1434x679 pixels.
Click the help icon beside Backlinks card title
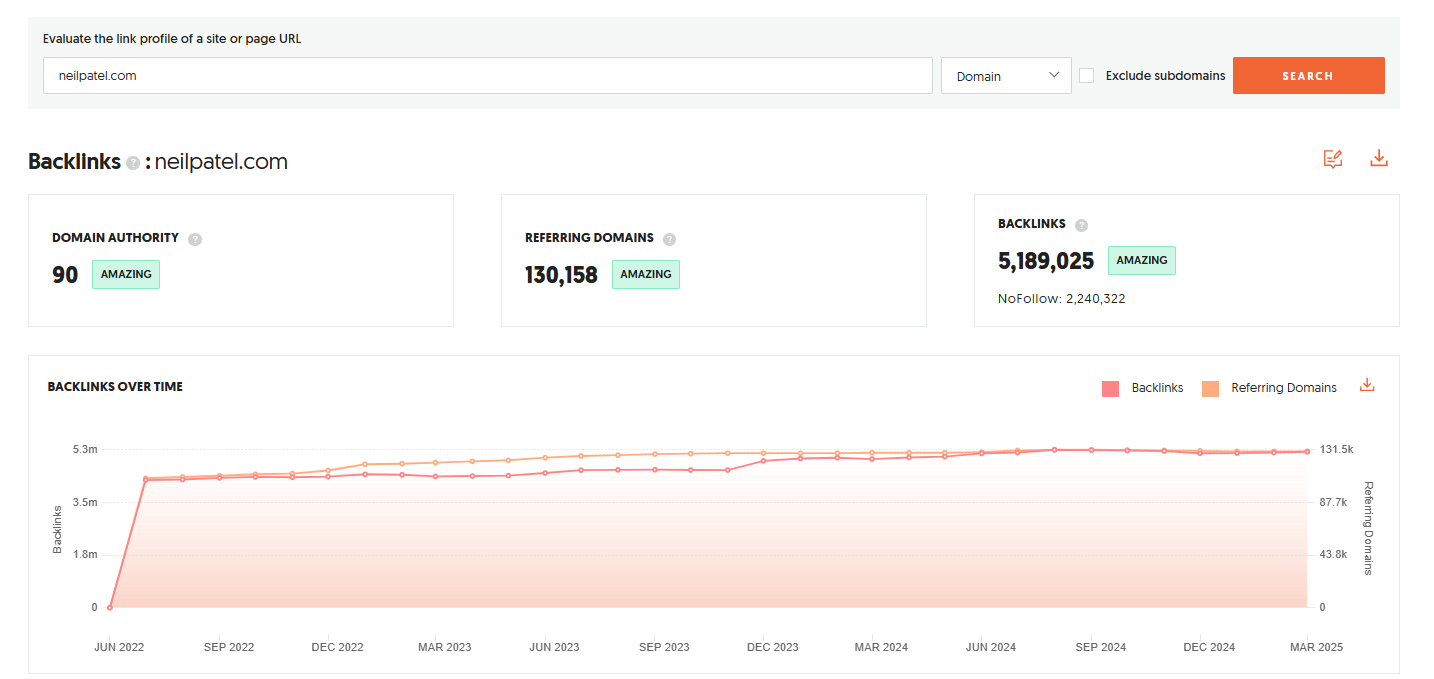[x=1081, y=225]
